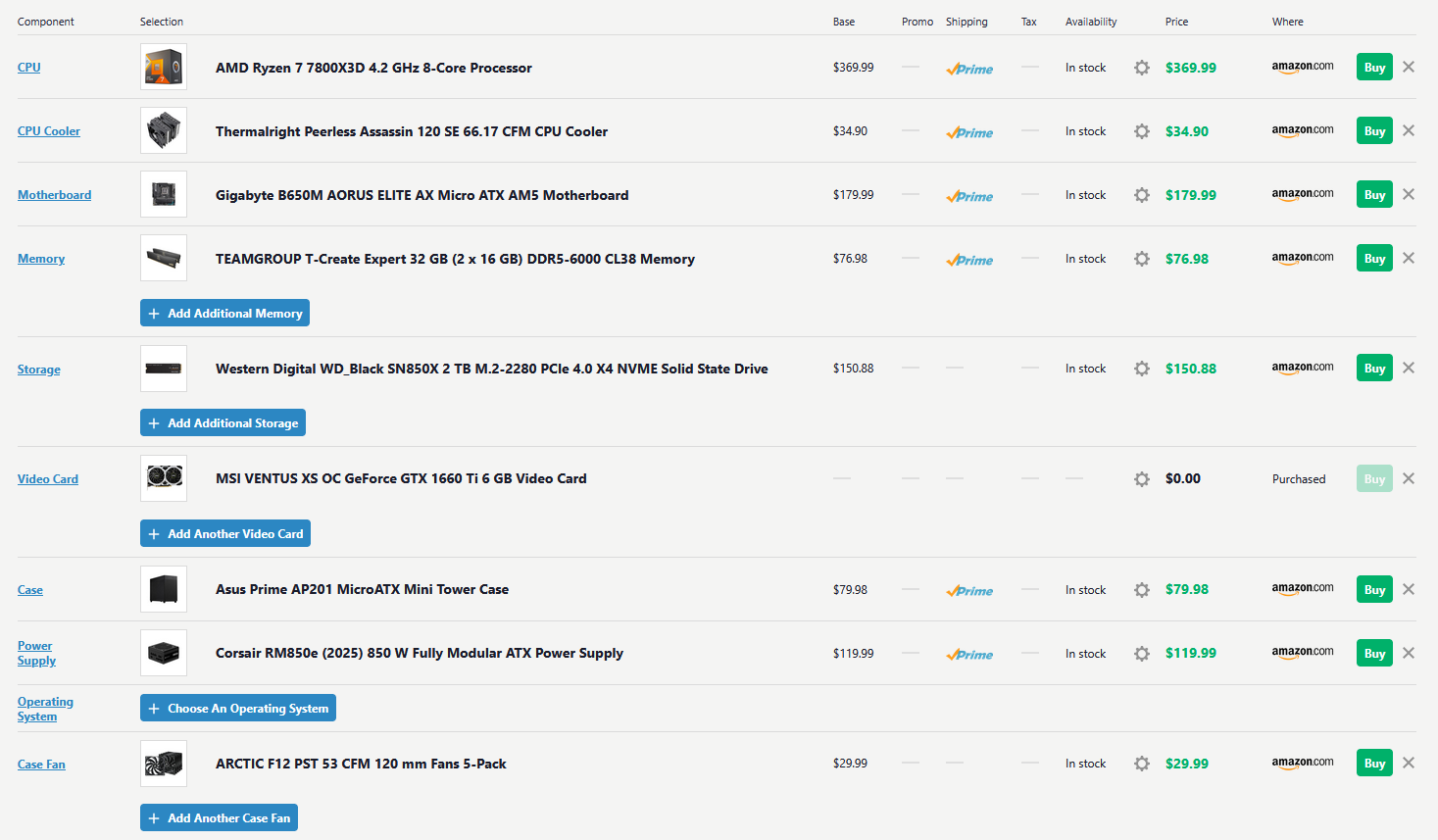Buy the Gigabyte motherboard
Screen dimensions: 1438x840
click(1374, 195)
